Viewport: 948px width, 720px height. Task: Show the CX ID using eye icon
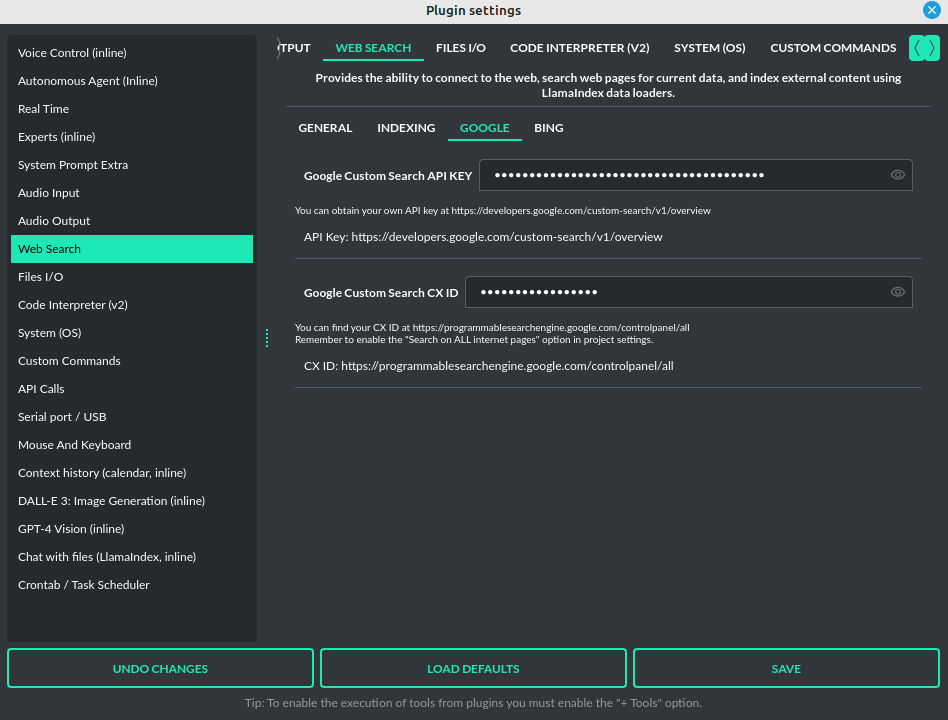(897, 292)
